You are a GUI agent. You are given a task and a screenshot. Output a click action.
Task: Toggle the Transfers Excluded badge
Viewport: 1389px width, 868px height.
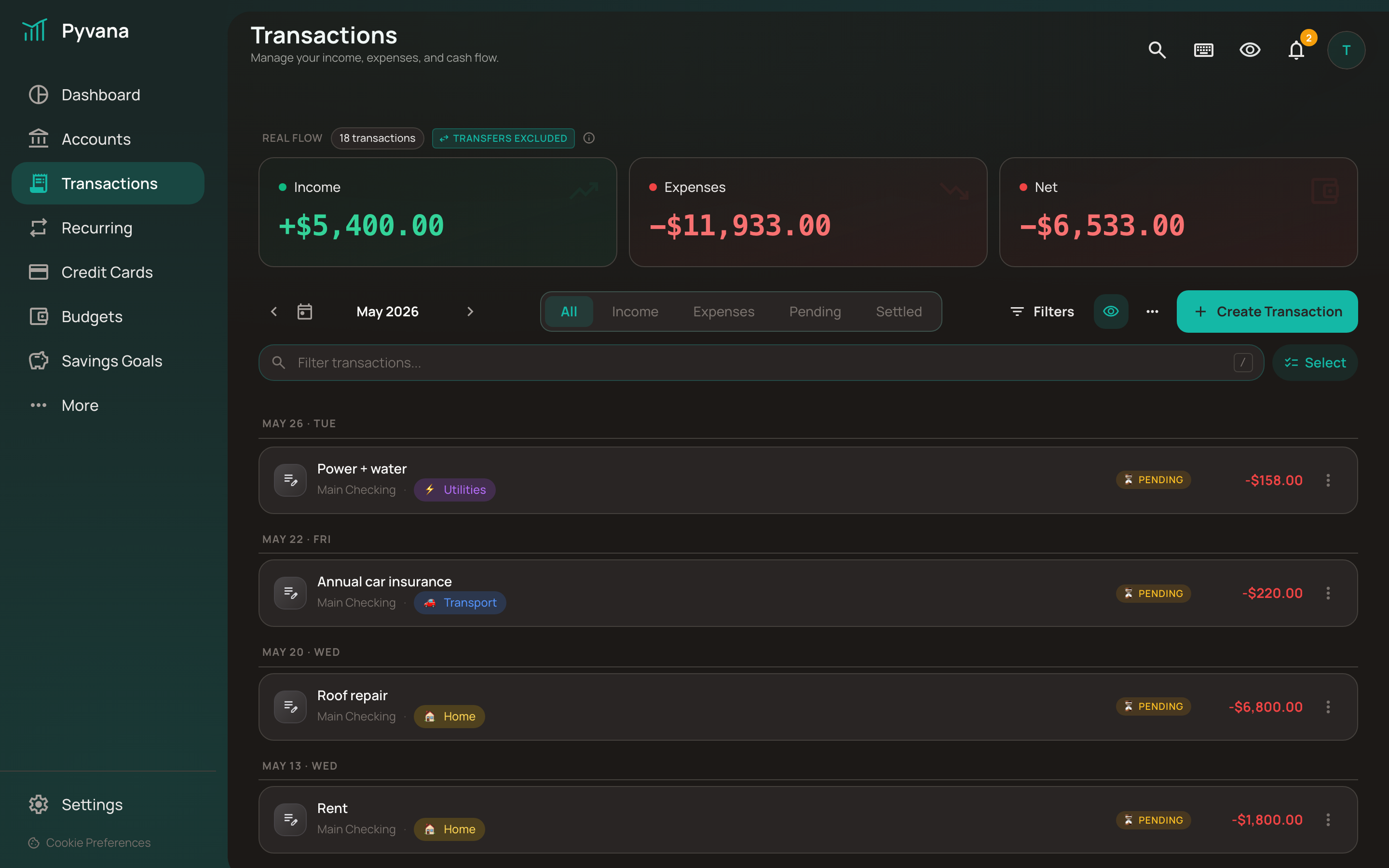[x=503, y=138]
